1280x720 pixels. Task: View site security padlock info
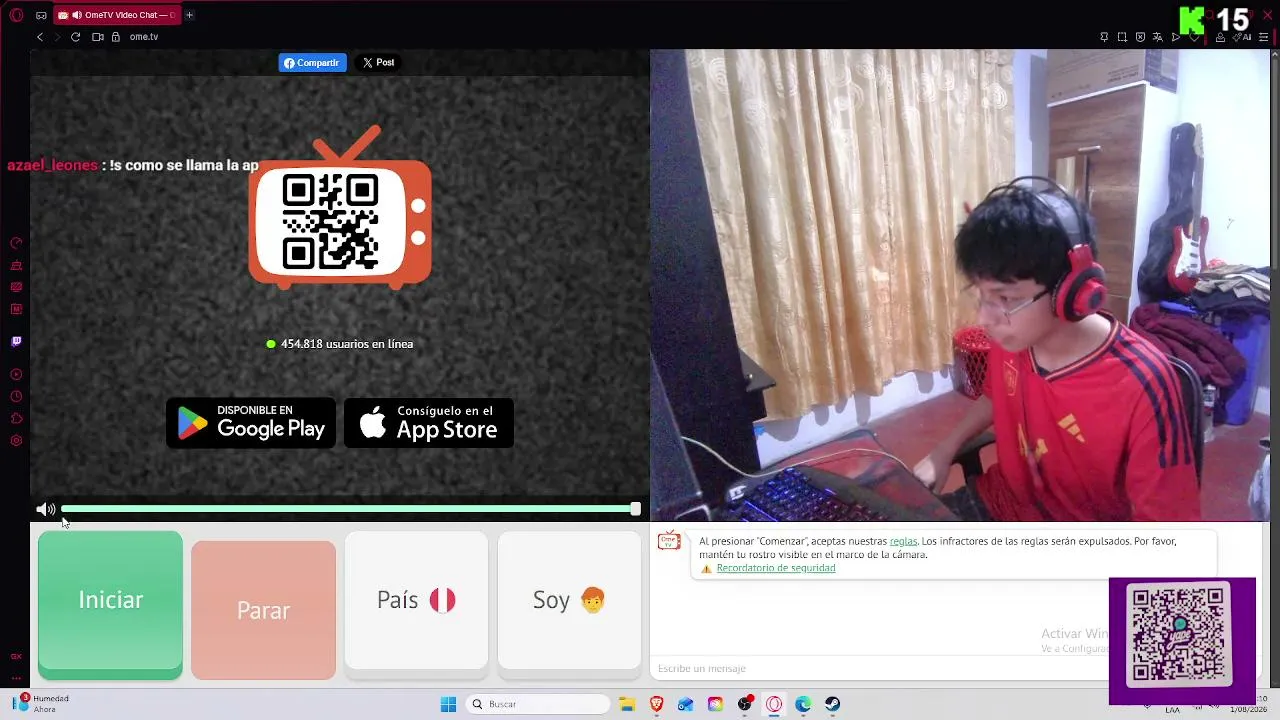pos(116,37)
